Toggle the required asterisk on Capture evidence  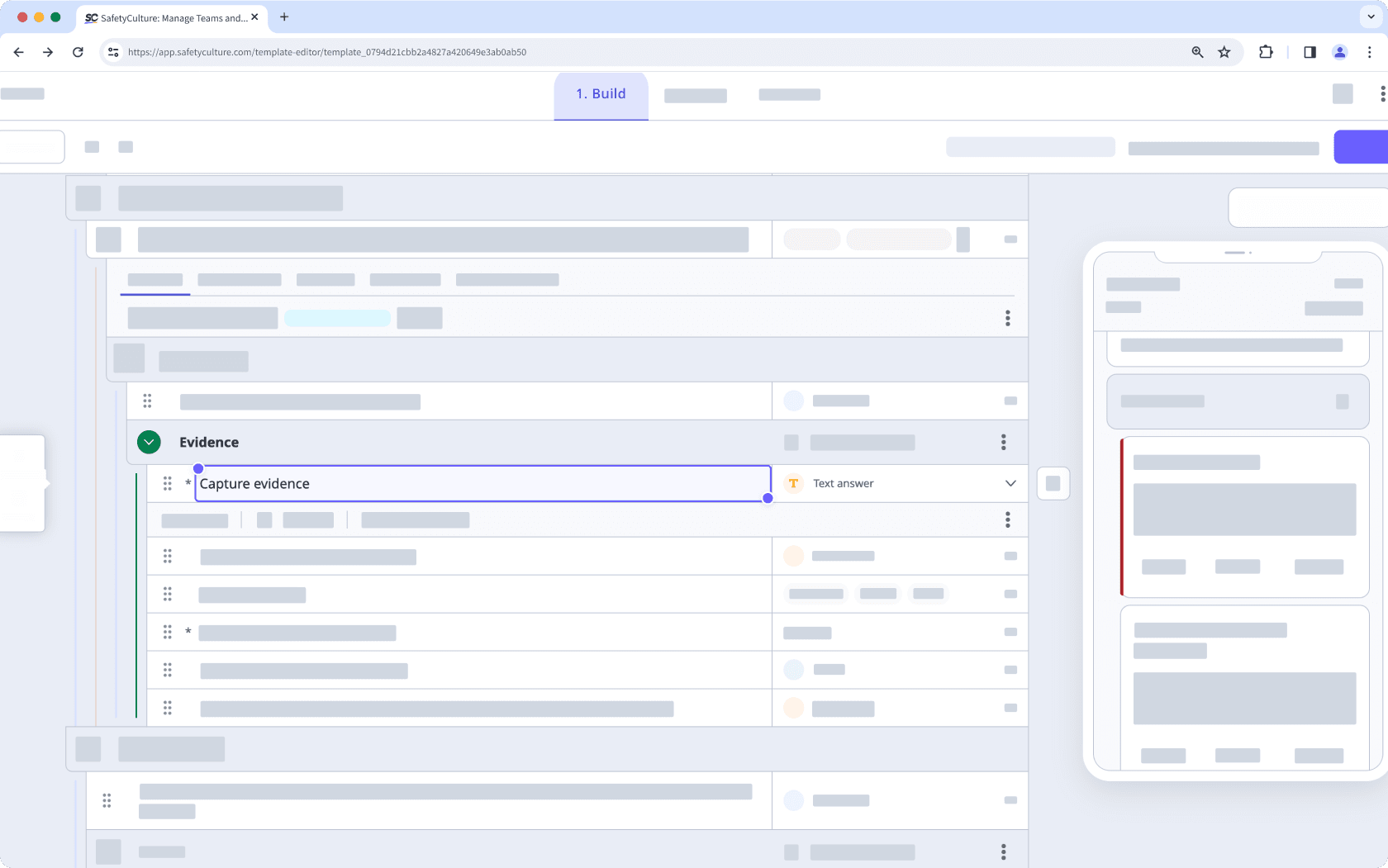click(x=188, y=483)
